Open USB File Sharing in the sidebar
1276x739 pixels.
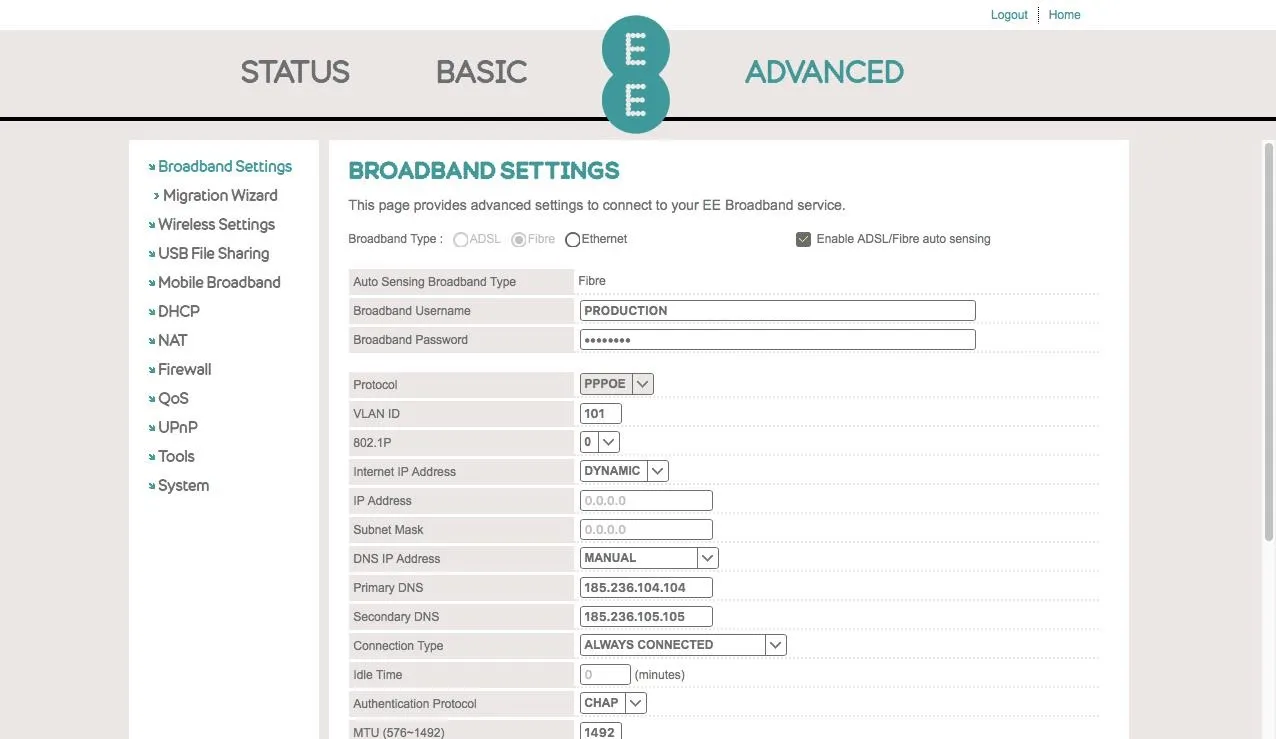point(213,253)
